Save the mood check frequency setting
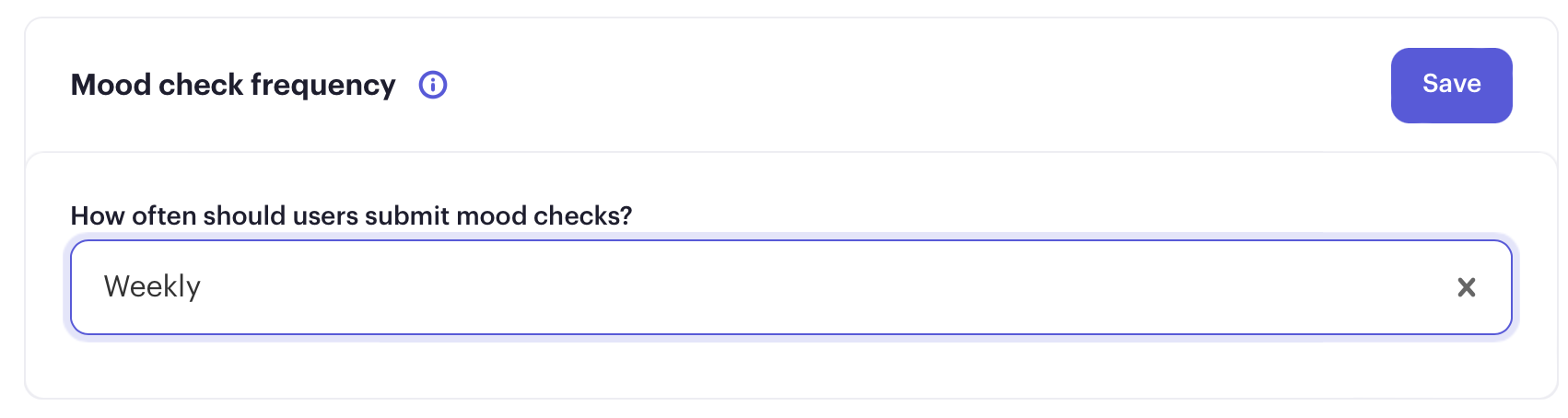 point(1451,85)
